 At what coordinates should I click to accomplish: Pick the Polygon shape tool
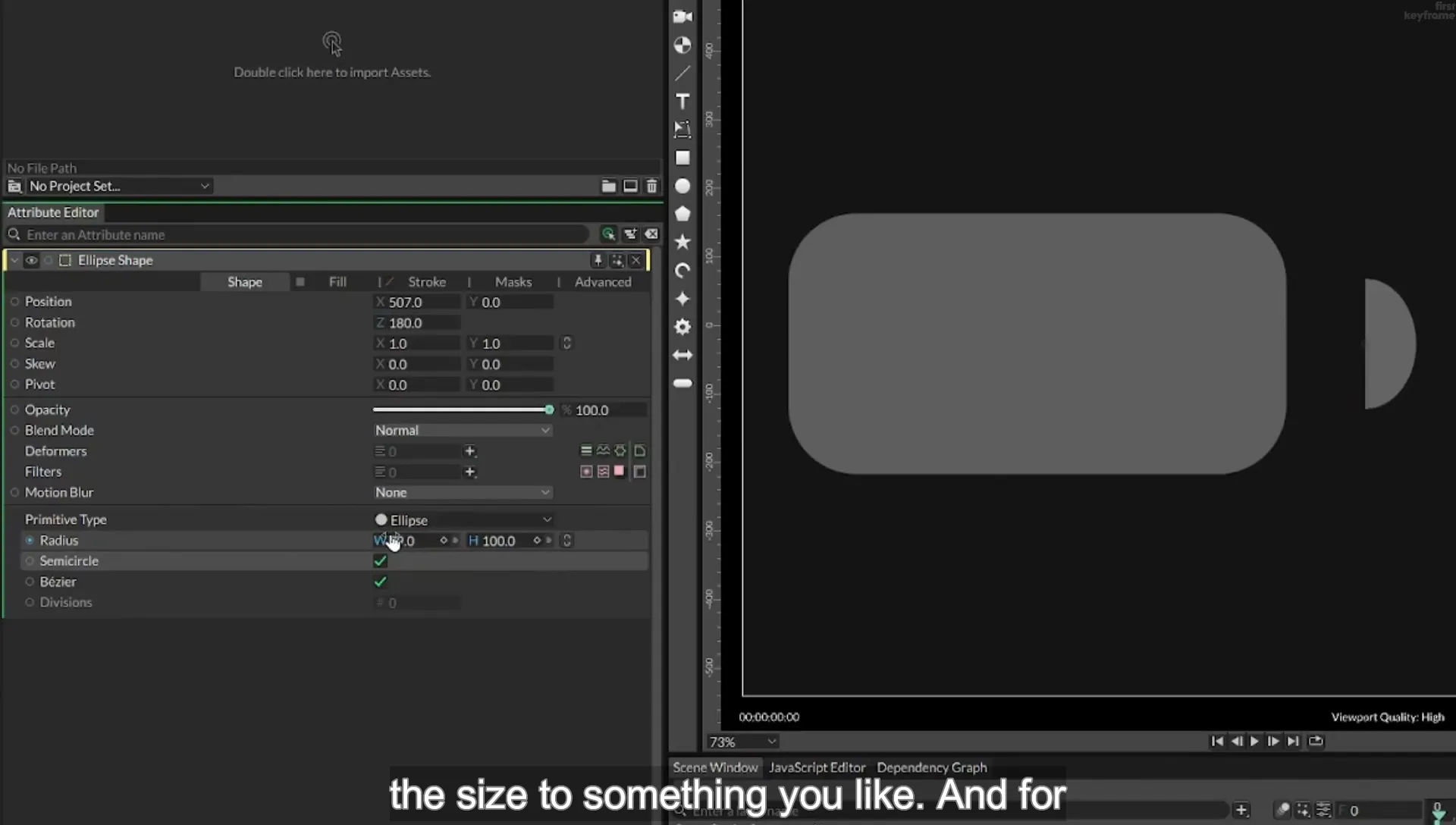pyautogui.click(x=682, y=214)
